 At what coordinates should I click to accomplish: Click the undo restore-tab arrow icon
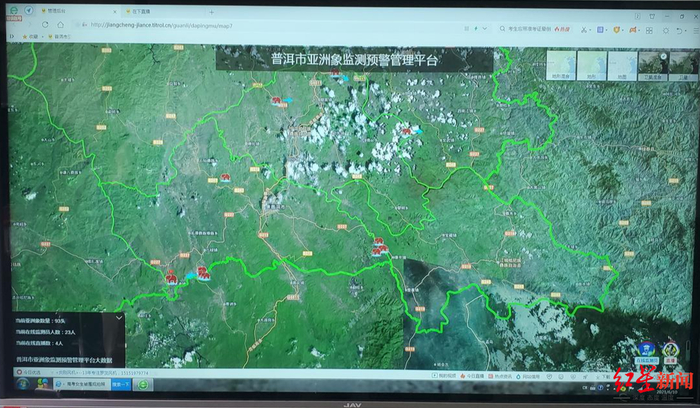(679, 31)
